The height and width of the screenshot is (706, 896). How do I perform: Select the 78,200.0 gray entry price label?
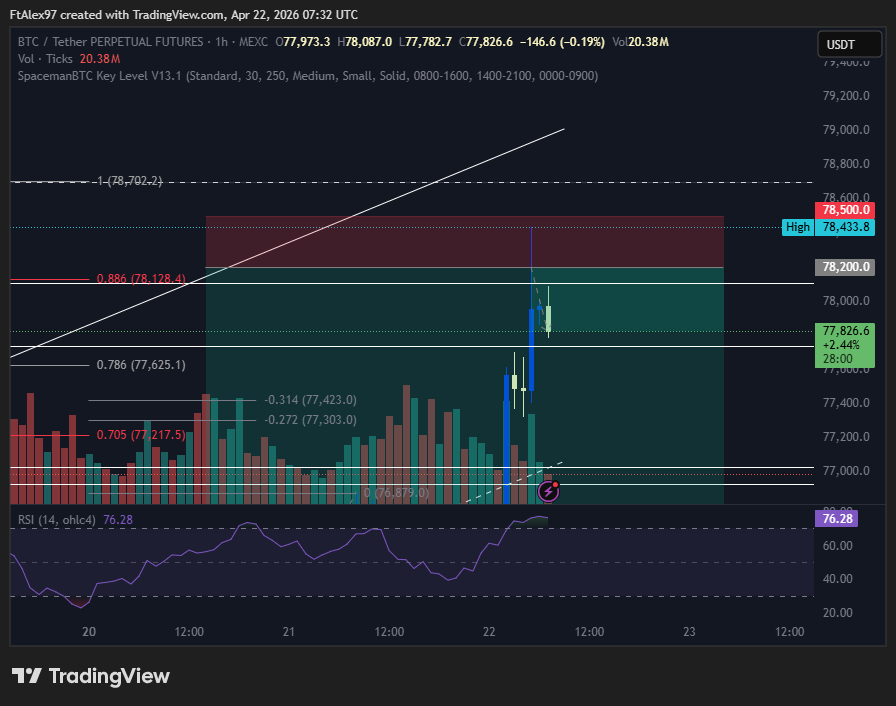point(845,267)
